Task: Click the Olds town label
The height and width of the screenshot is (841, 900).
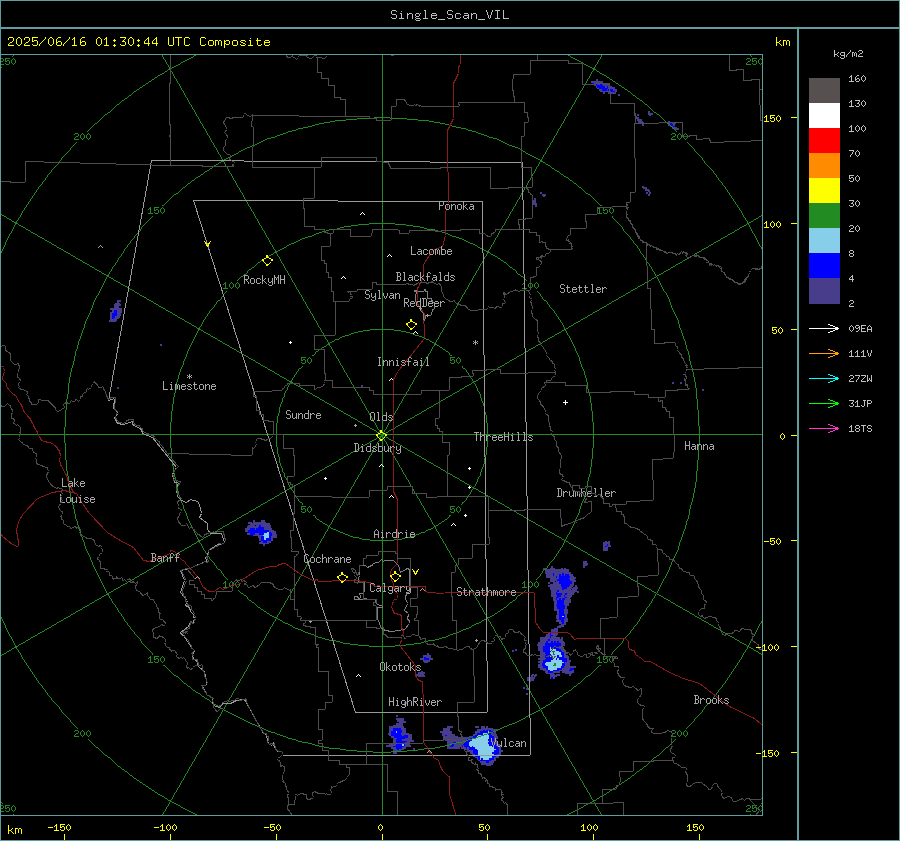Action: click(381, 417)
